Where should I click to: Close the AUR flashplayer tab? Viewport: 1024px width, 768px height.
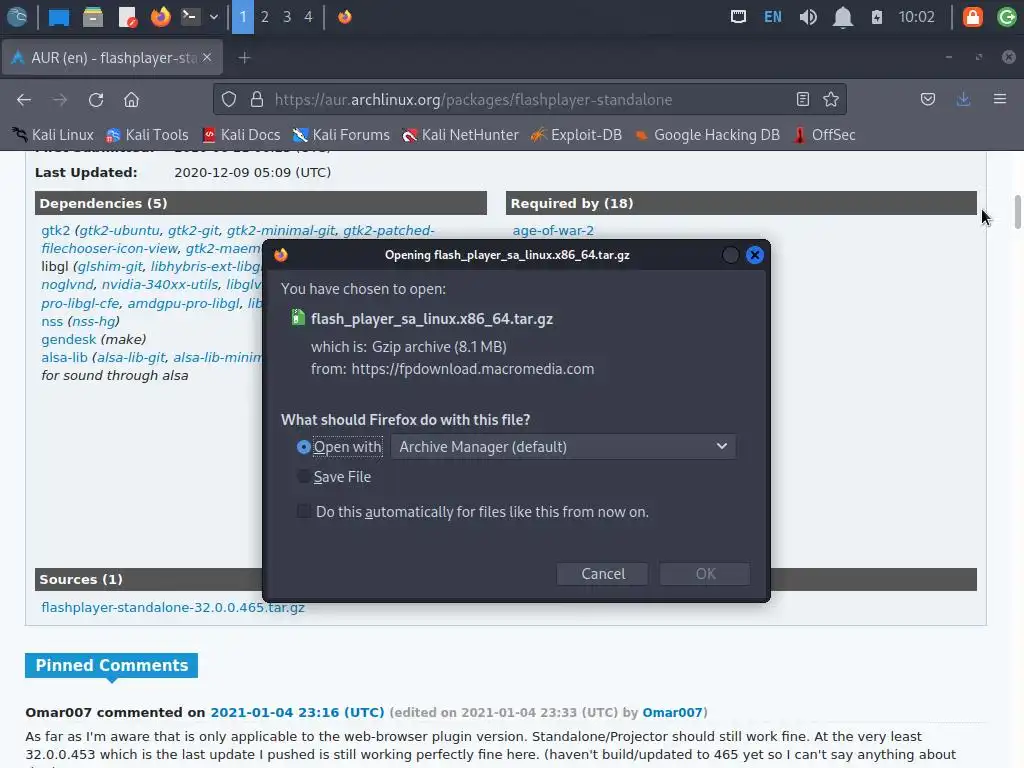point(207,57)
